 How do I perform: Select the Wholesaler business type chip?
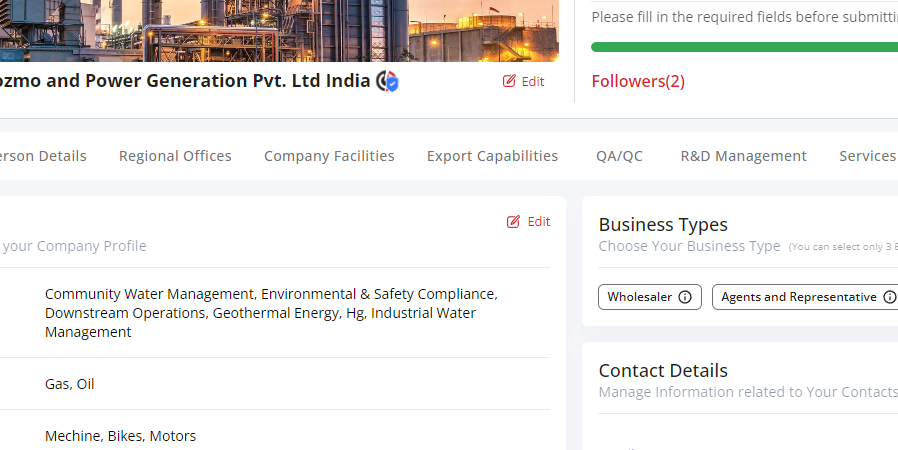click(x=640, y=297)
